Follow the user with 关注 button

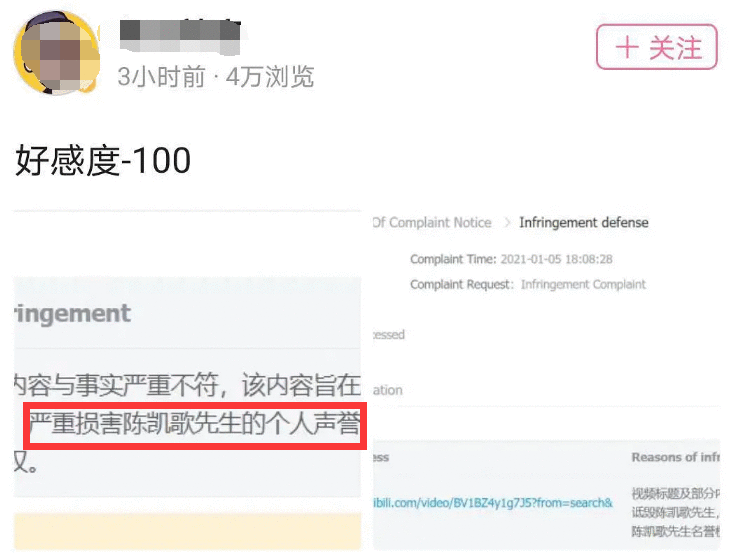[657, 47]
